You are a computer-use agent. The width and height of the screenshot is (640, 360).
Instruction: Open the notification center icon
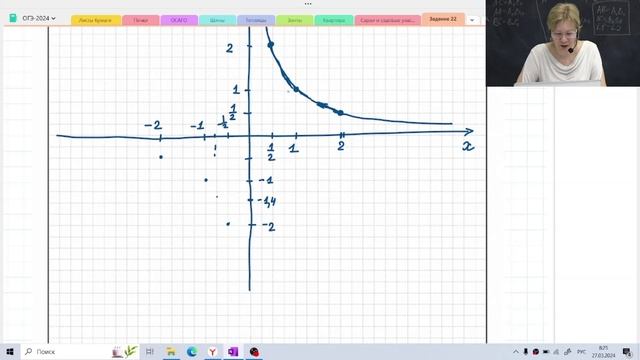627,351
